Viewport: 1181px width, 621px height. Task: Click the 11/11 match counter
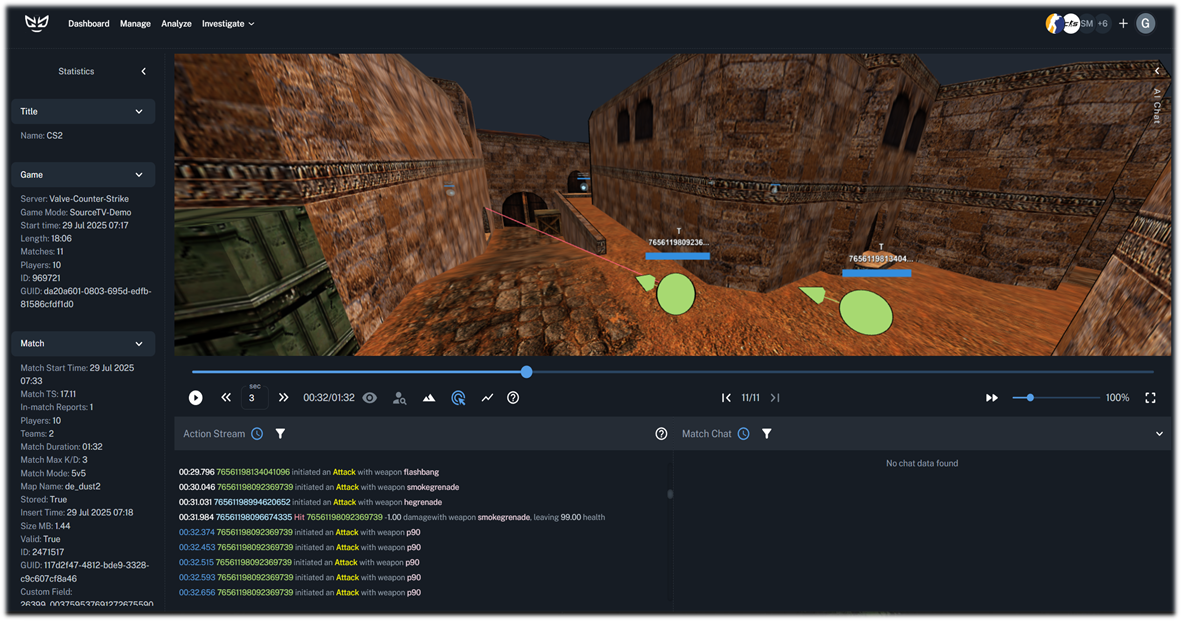click(x=750, y=398)
